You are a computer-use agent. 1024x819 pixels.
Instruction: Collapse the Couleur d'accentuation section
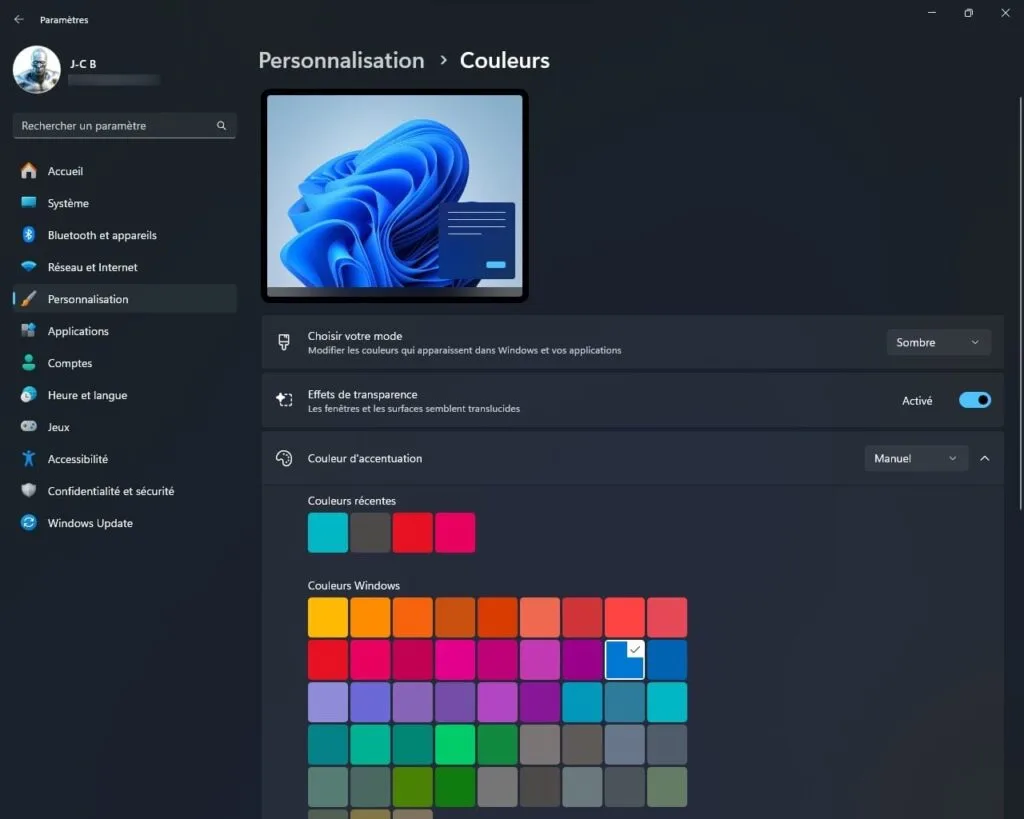[x=985, y=458]
